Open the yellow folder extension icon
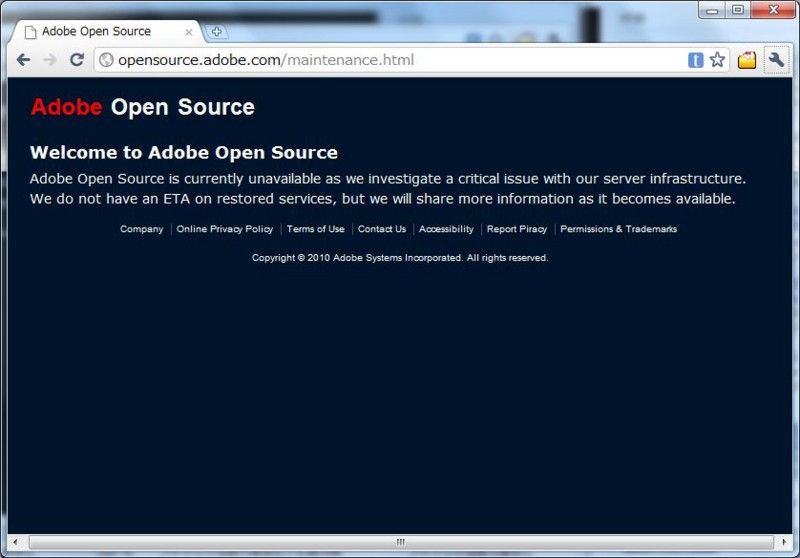Viewport: 800px width, 558px height. pos(746,60)
